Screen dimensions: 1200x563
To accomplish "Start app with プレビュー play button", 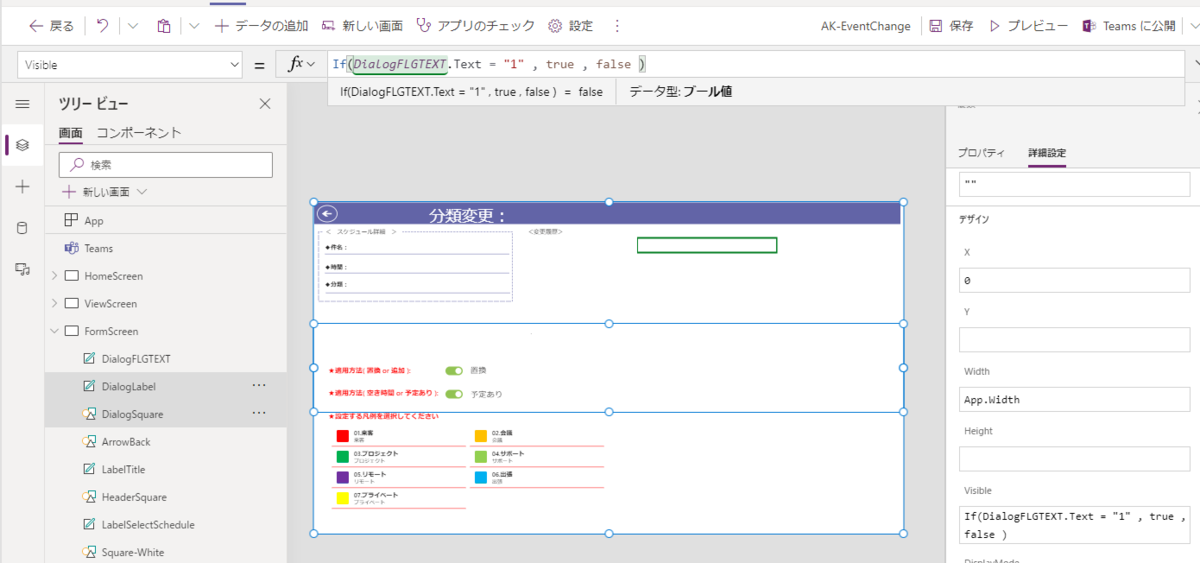I will point(1028,26).
